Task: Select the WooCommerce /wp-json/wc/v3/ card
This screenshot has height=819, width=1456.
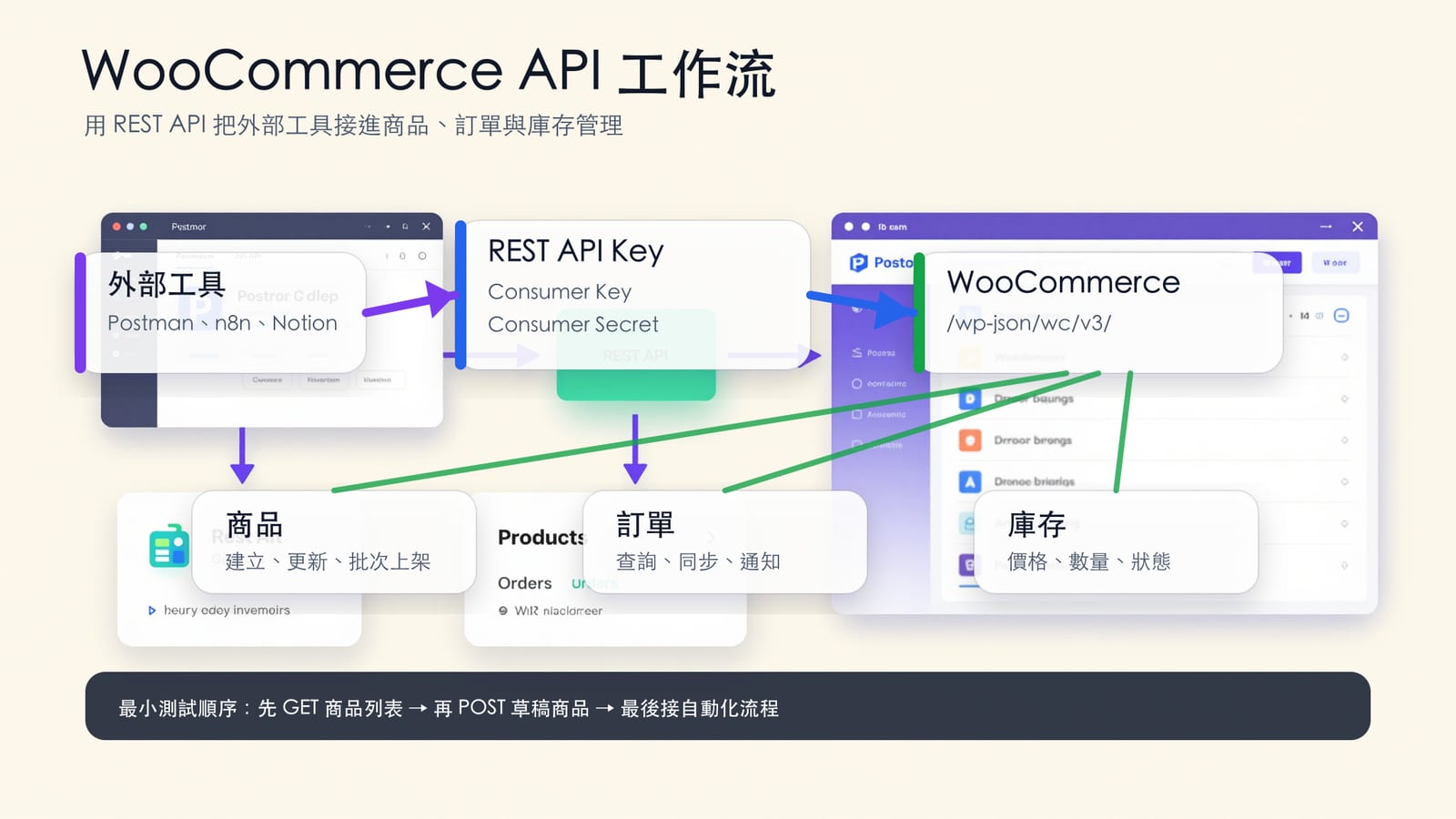Action: [x=1099, y=313]
